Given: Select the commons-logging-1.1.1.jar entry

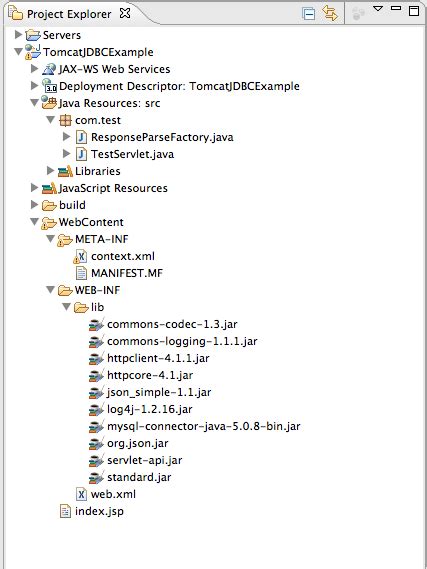Looking at the screenshot, I should [182, 341].
